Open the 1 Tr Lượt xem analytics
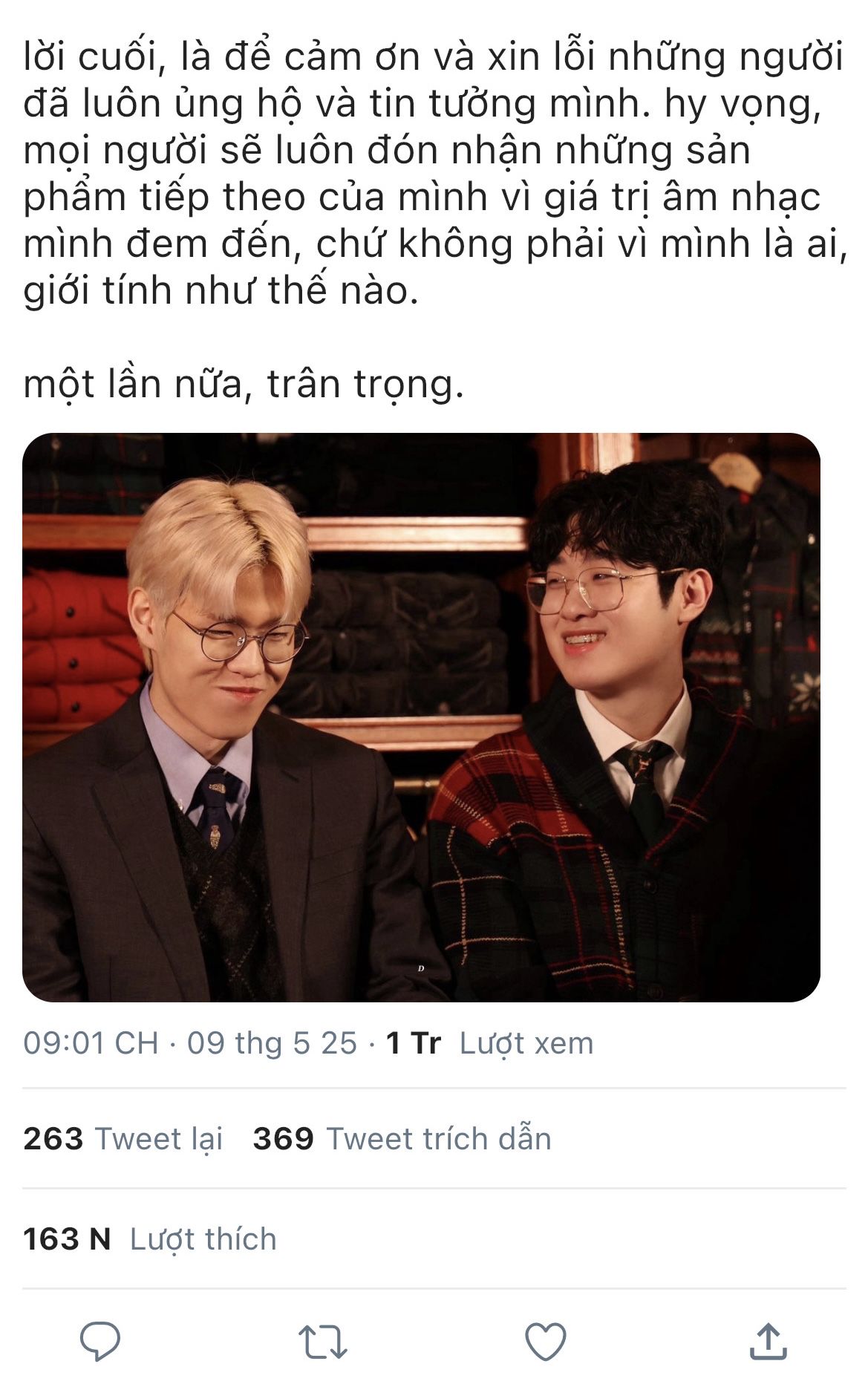Image resolution: width=868 pixels, height=1384 pixels. (490, 1043)
